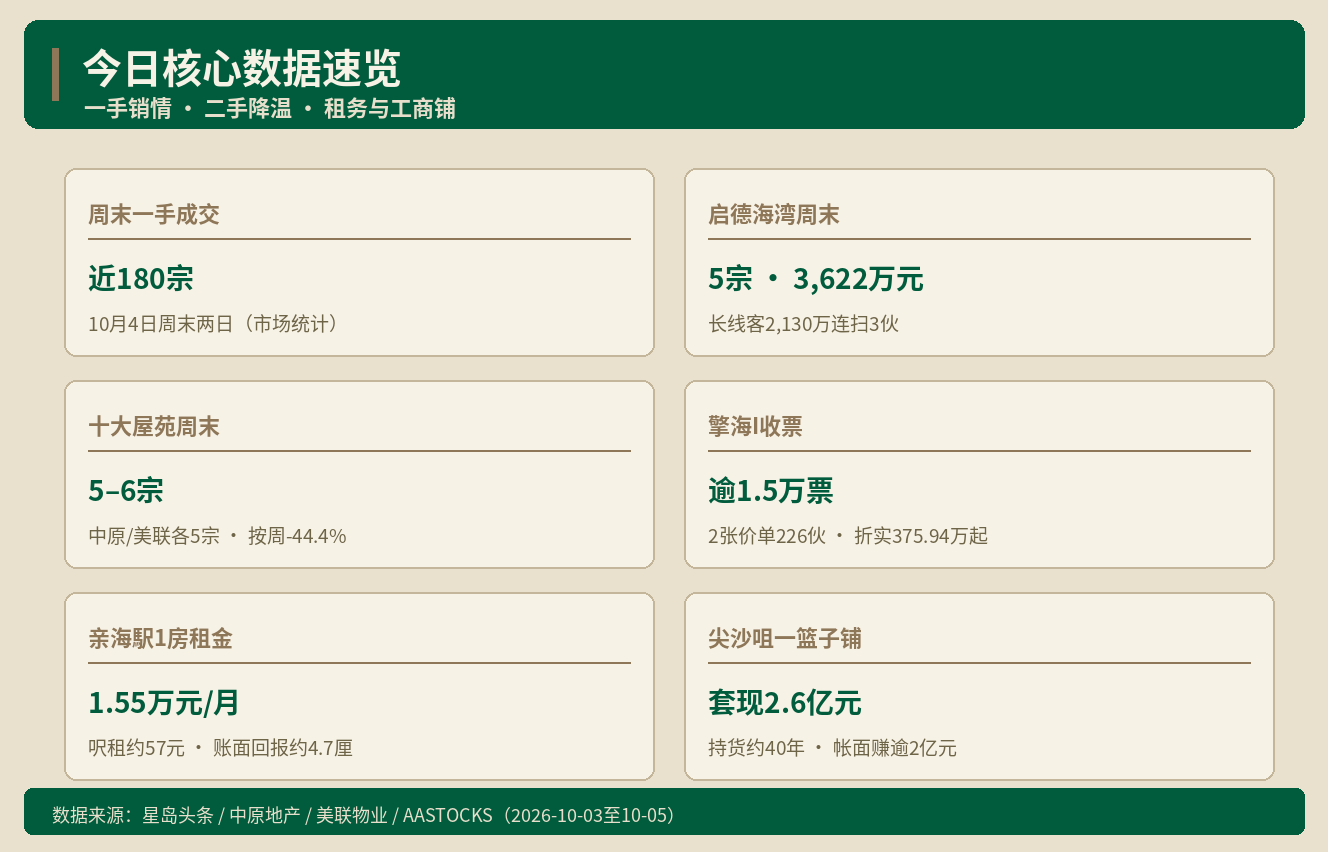Click the note "中原/美联各5宗 · 按周-44.4%"

217,536
